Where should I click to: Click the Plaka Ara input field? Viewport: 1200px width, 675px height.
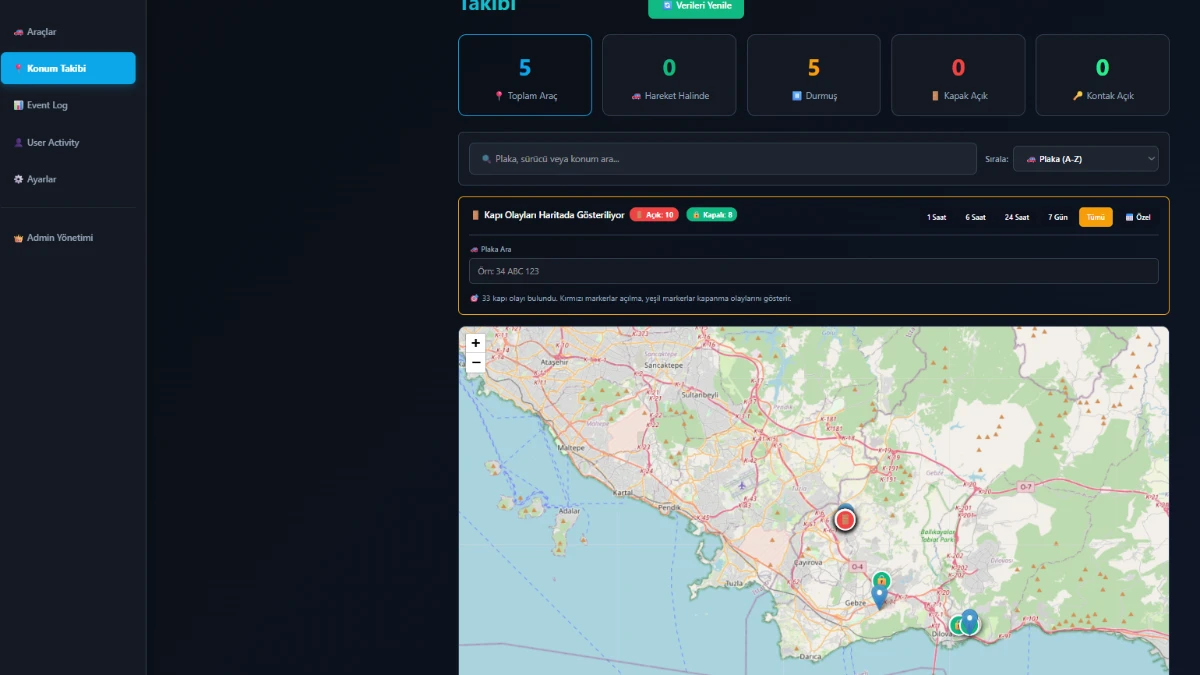[813, 271]
